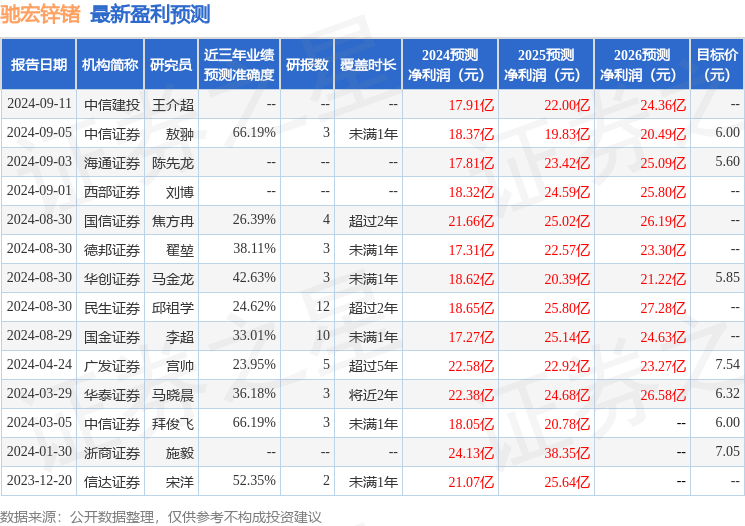Click the 17.91亿 profit value

[x=471, y=105]
